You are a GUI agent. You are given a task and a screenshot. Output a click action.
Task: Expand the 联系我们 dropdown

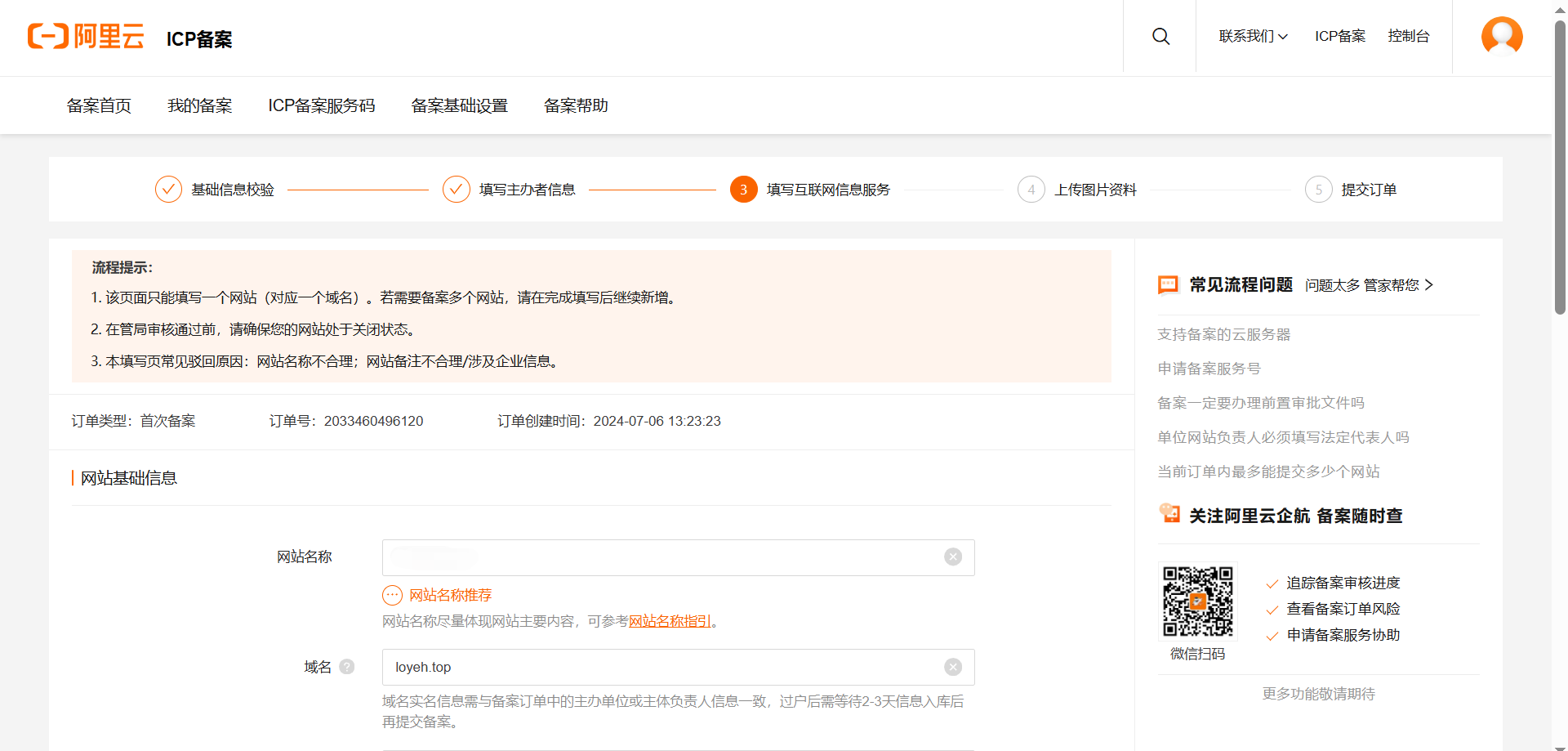point(1252,36)
